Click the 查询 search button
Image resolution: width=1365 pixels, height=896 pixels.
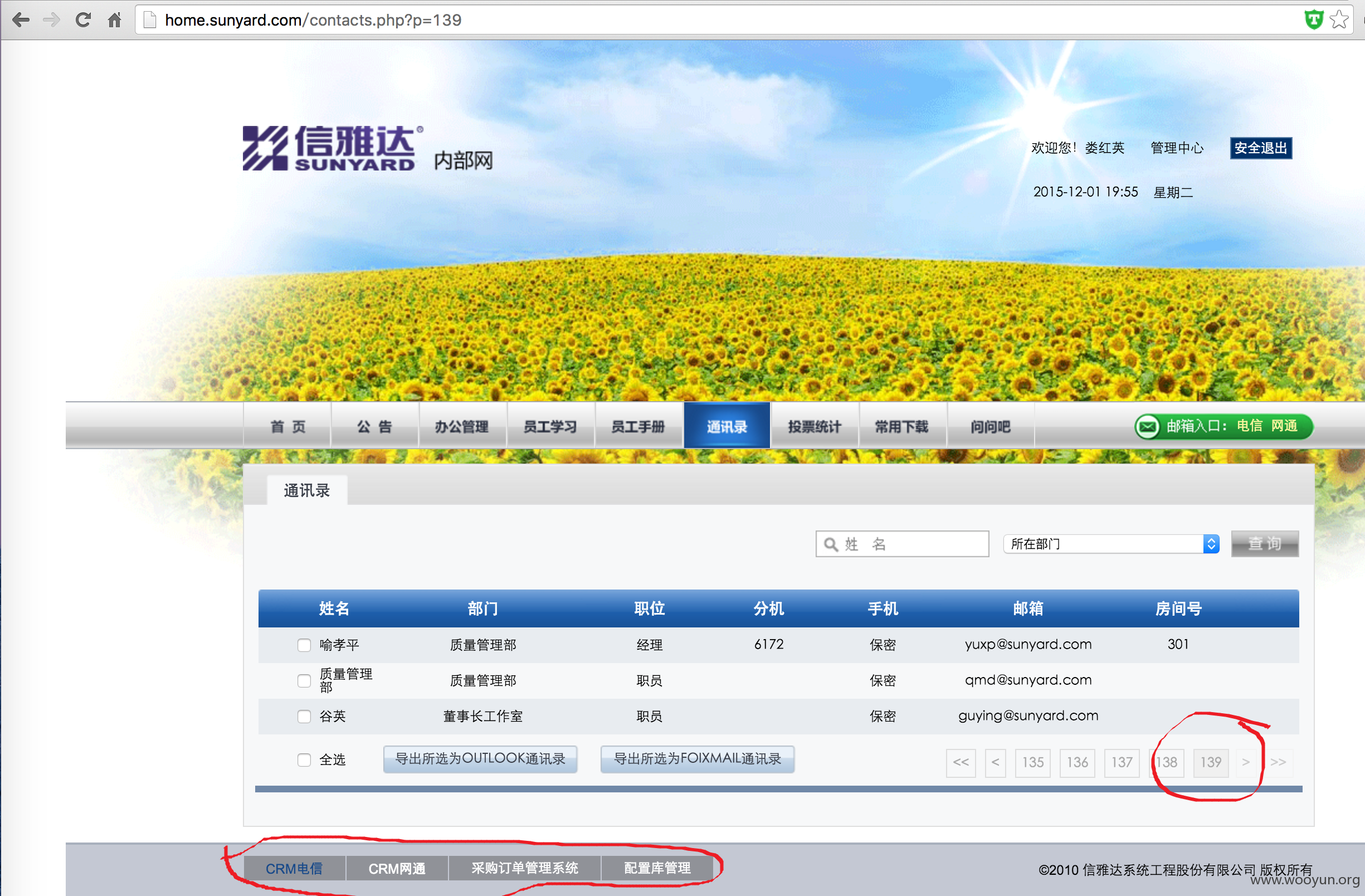pos(1265,543)
